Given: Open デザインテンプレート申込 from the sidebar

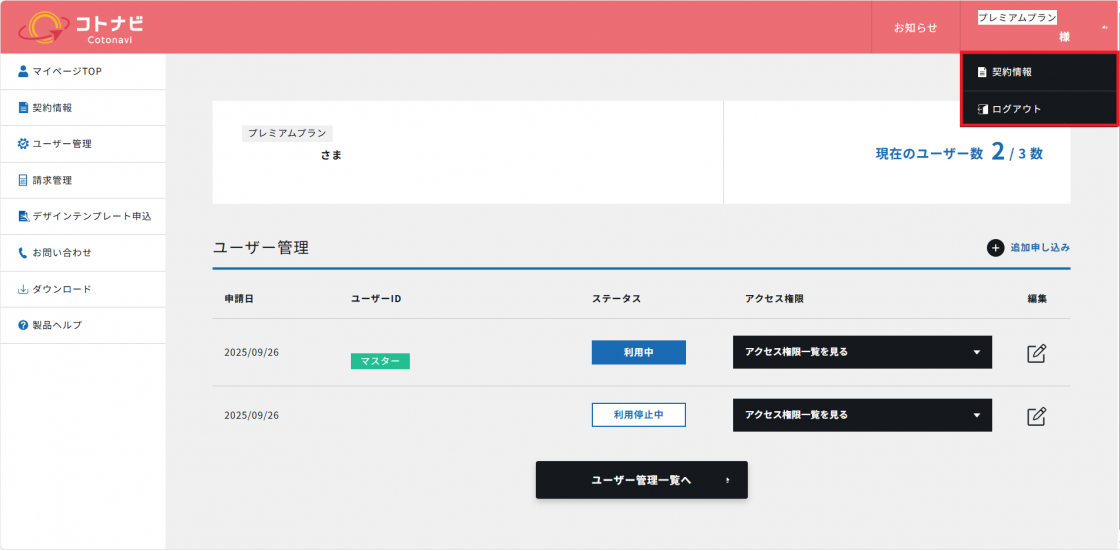Looking at the screenshot, I should pos(84,216).
